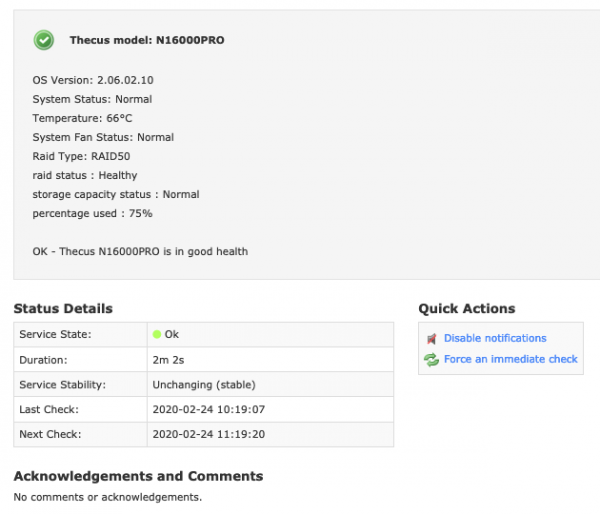
Task: Click the Disable notifications bell icon
Action: tap(431, 339)
